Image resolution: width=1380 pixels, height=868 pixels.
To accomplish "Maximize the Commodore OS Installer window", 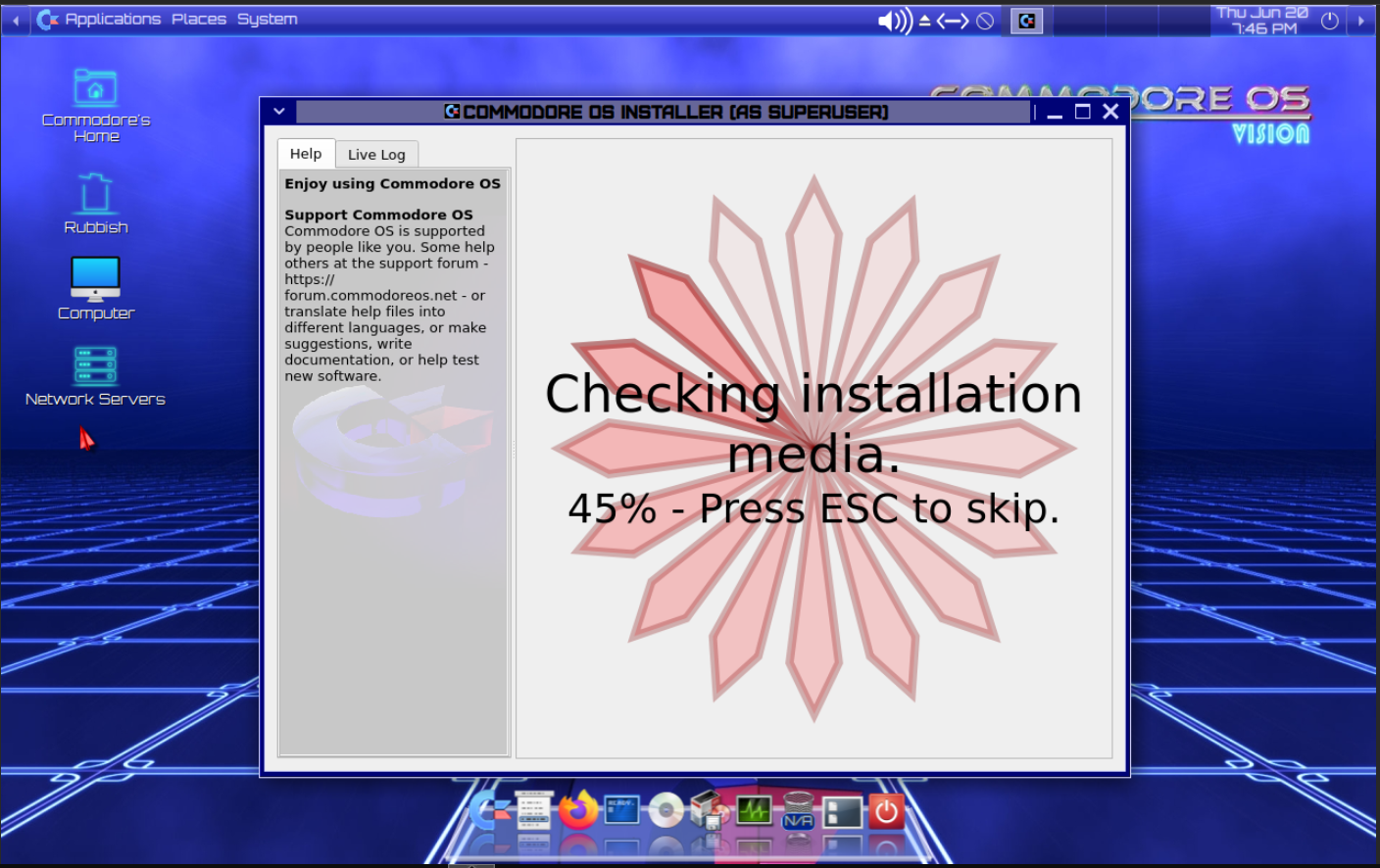I will 1083,112.
